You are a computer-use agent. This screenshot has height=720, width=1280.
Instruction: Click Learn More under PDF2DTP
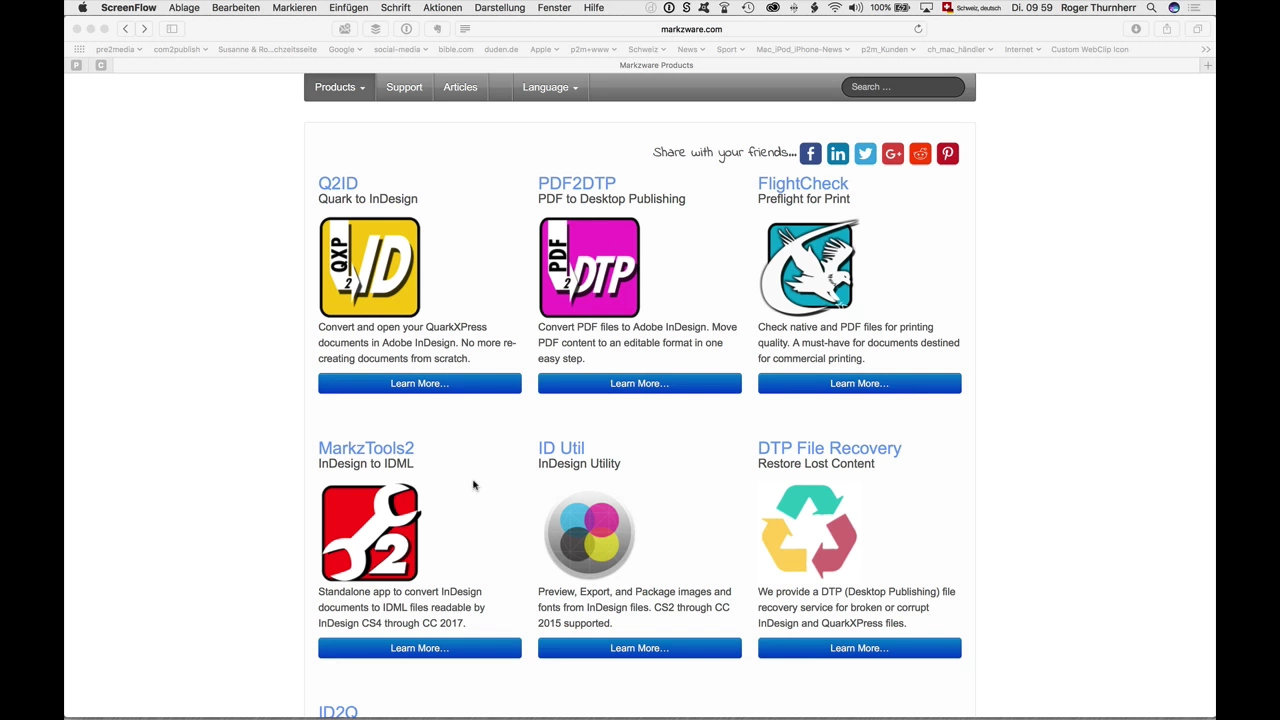tap(640, 384)
